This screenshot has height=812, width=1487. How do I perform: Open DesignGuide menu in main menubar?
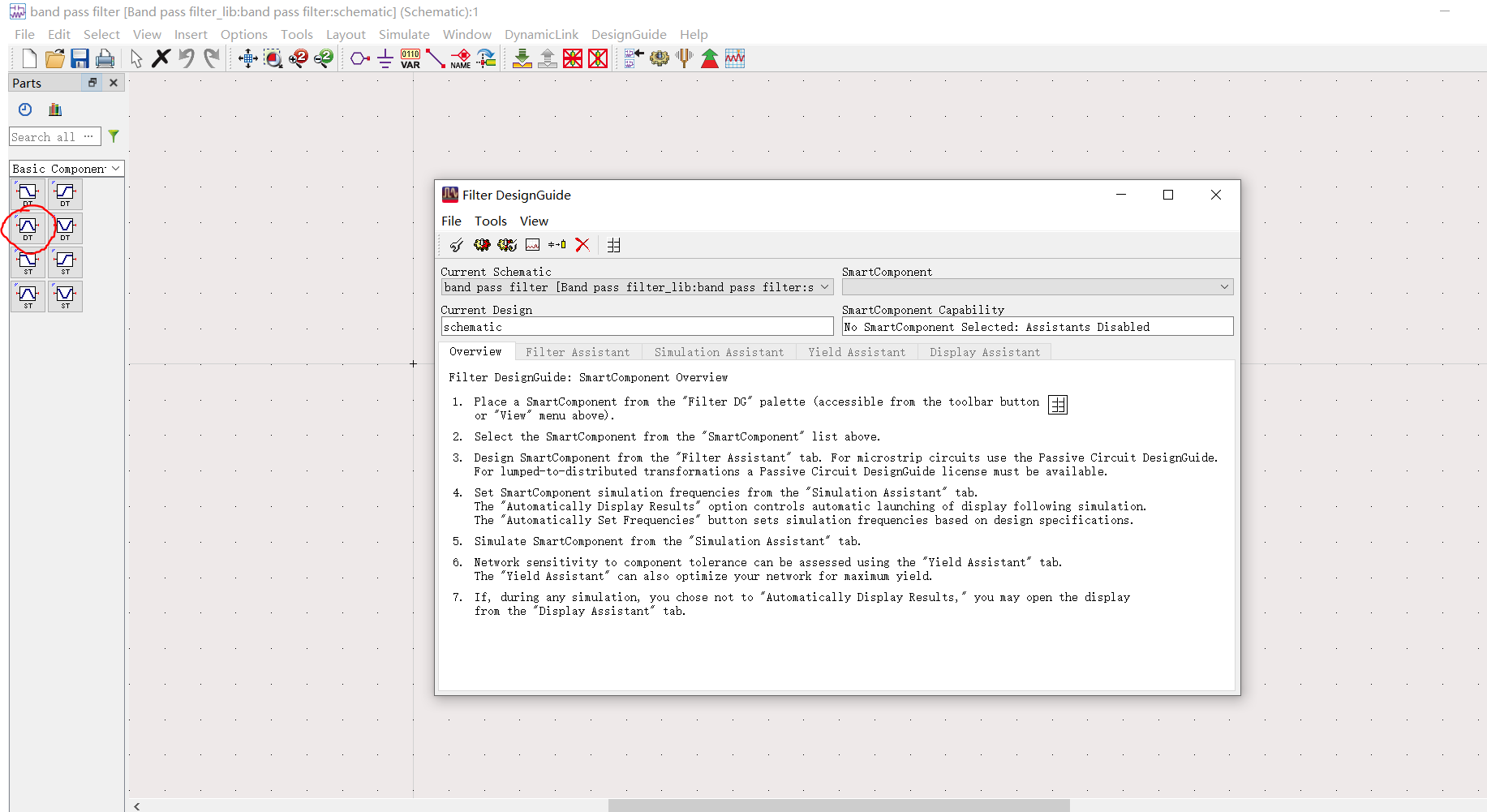pos(629,34)
